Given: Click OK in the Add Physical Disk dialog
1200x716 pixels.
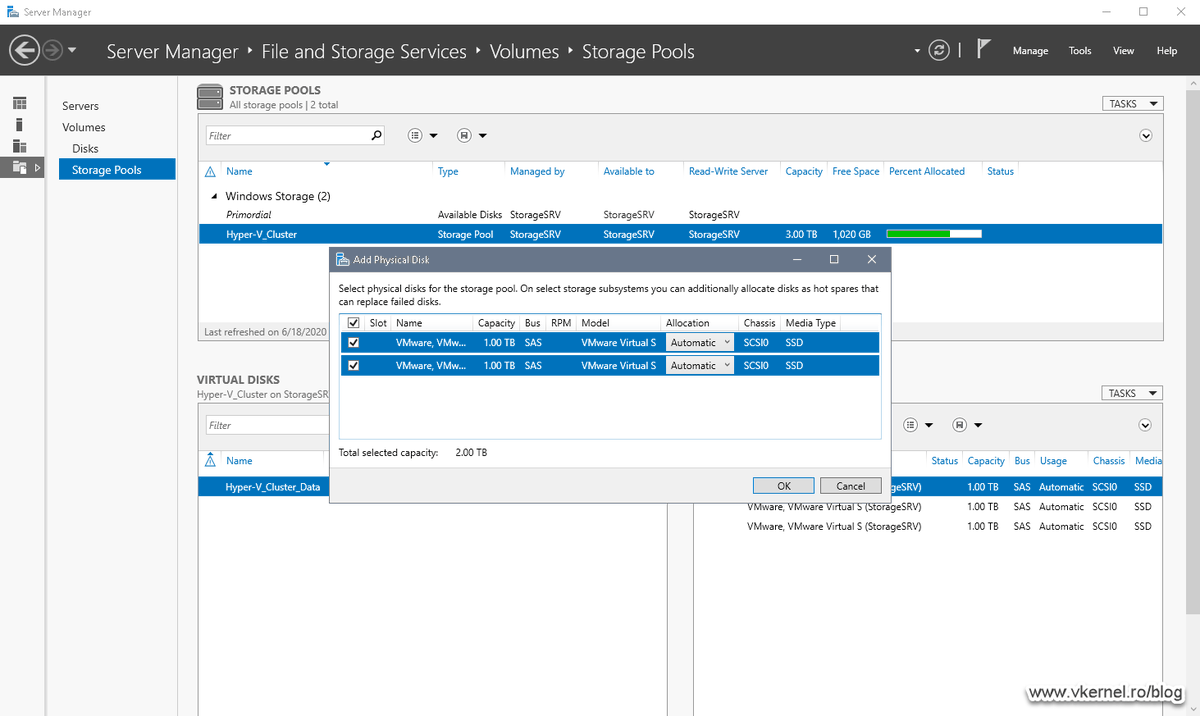Looking at the screenshot, I should [784, 486].
